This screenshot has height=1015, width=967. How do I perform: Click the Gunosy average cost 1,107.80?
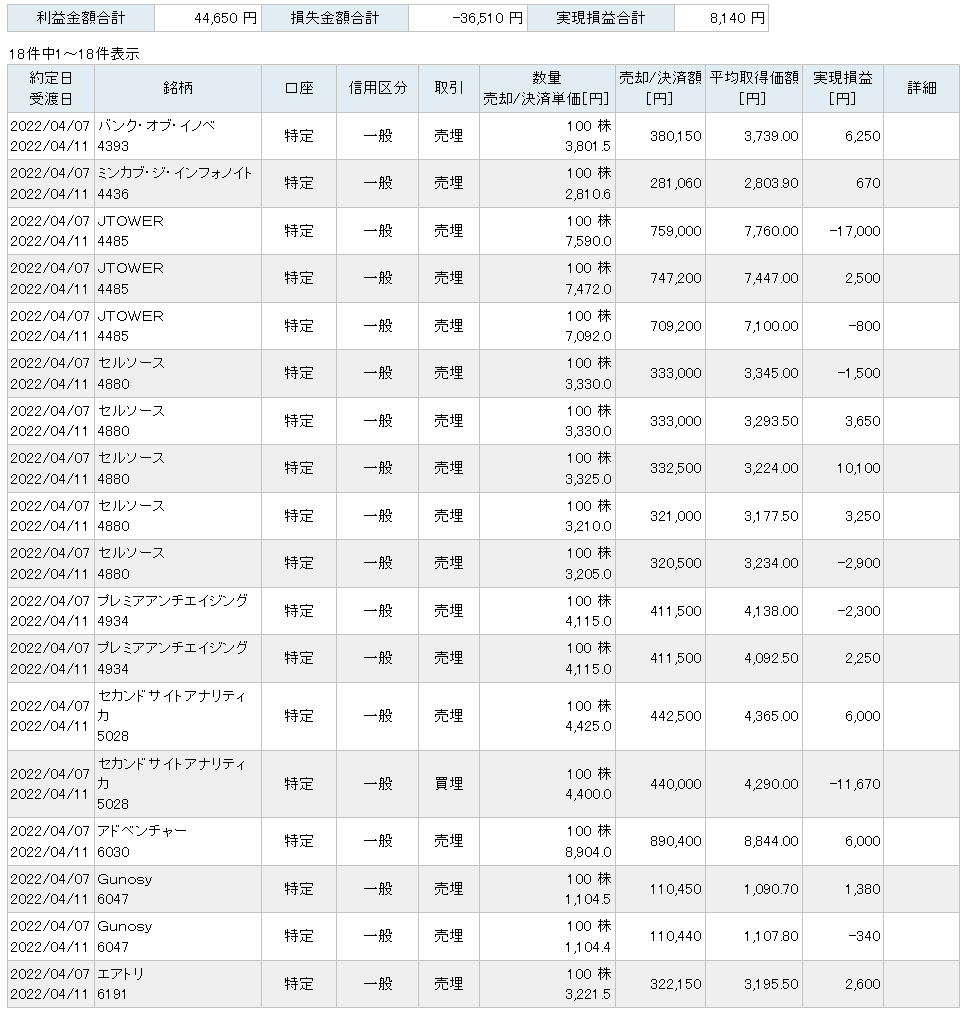click(771, 936)
